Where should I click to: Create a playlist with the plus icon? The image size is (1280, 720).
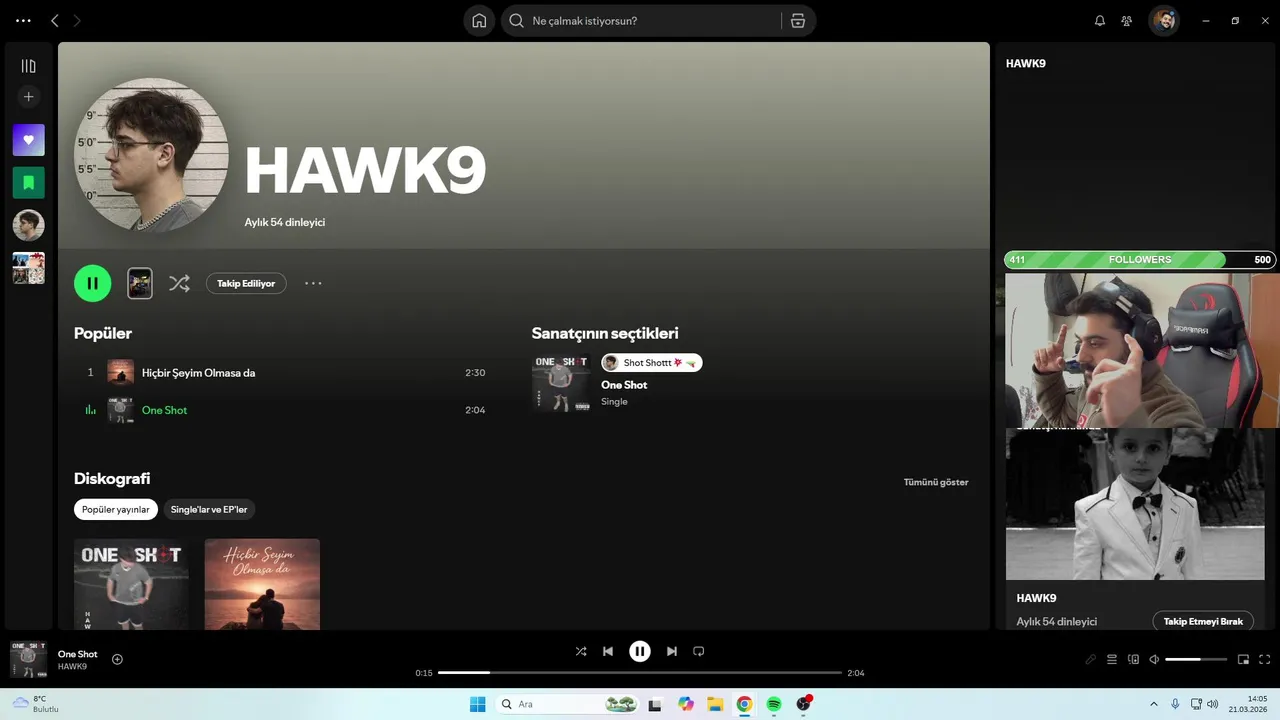tap(28, 97)
